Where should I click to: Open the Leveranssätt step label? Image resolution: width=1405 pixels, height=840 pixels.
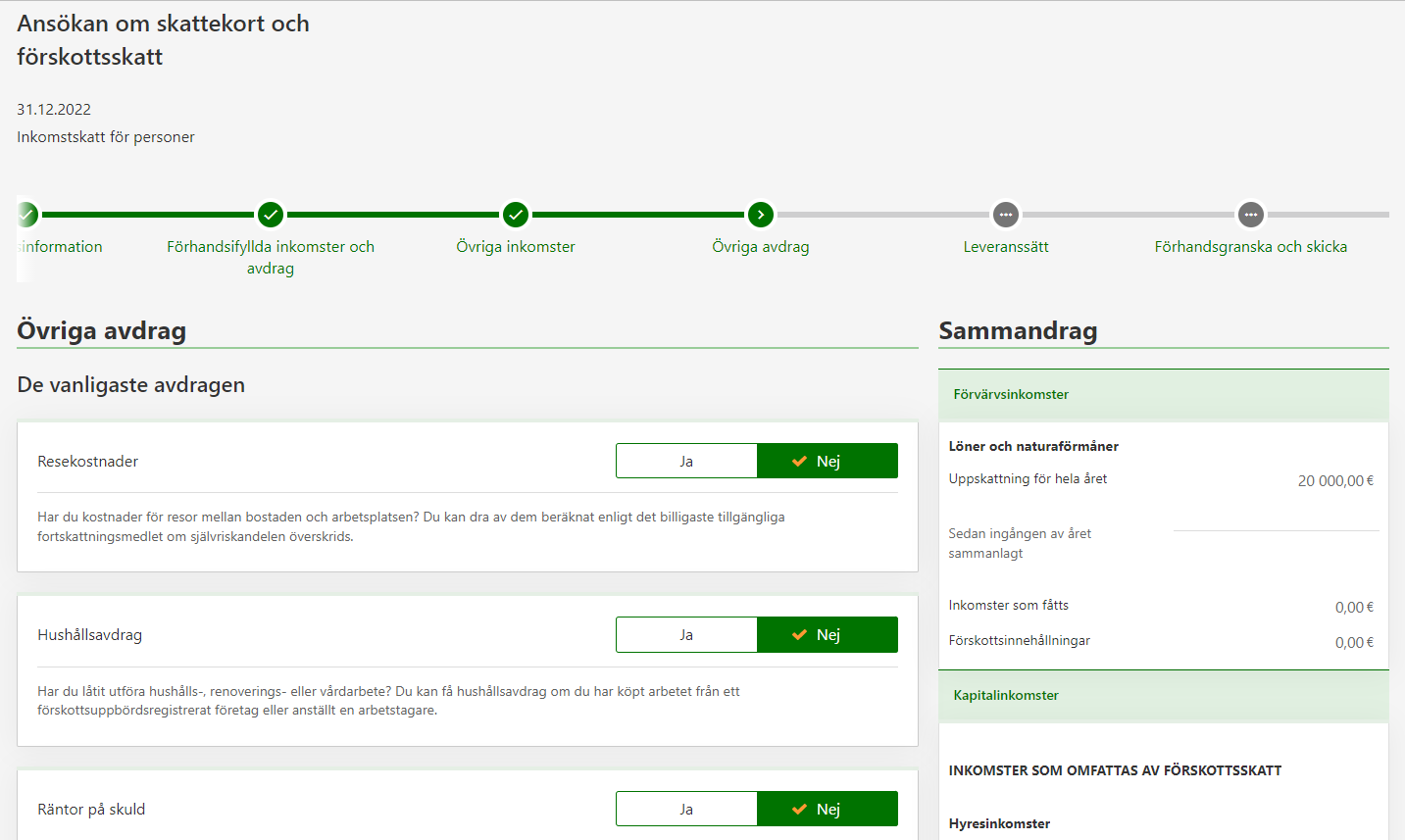point(1006,247)
